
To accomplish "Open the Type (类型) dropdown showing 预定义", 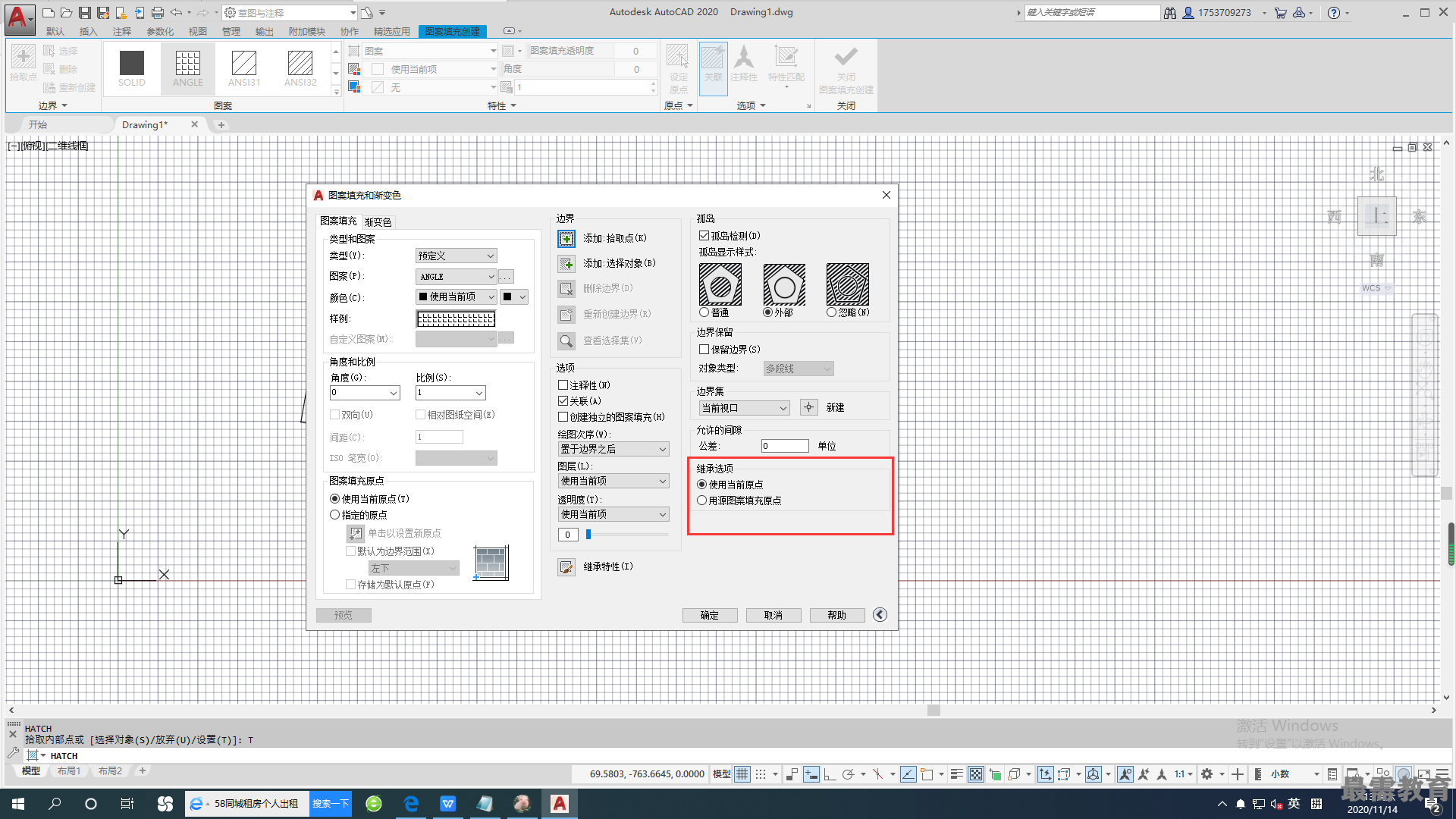I will [457, 256].
